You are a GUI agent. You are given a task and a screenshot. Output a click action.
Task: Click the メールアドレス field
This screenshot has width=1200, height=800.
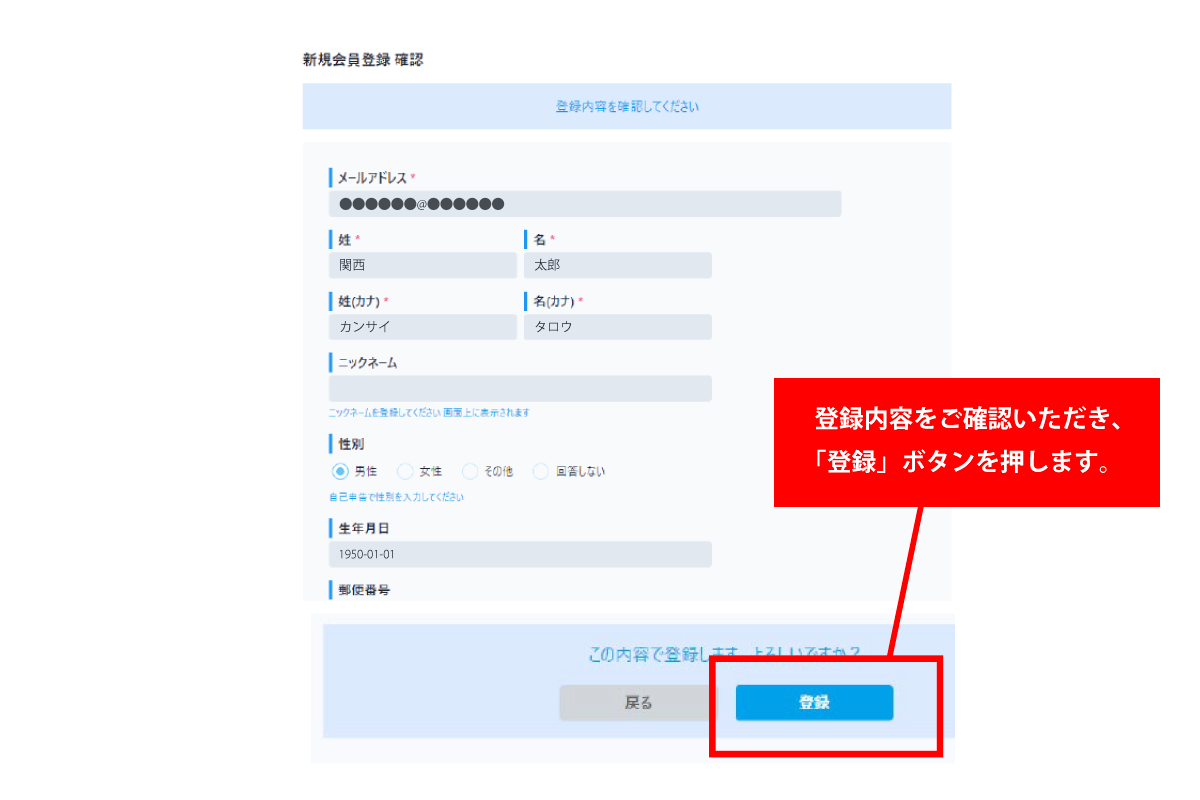click(x=584, y=204)
